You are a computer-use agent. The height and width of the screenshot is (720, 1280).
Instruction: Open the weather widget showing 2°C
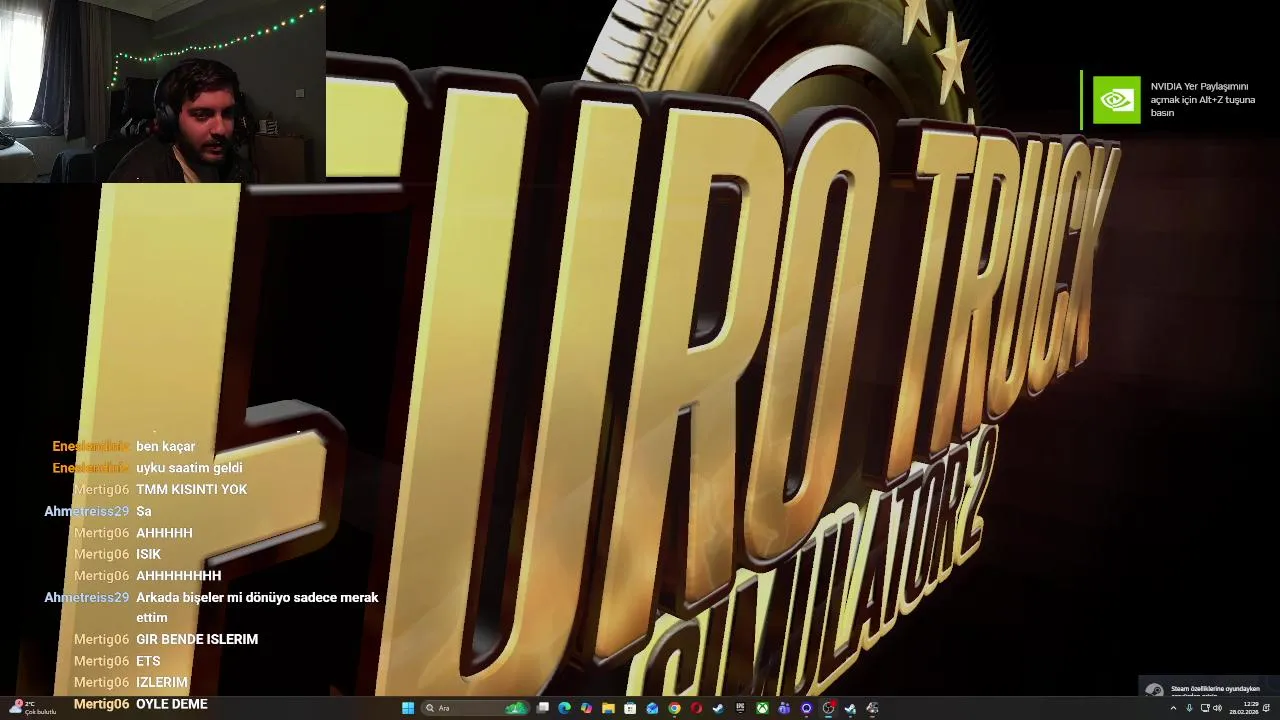(x=32, y=708)
